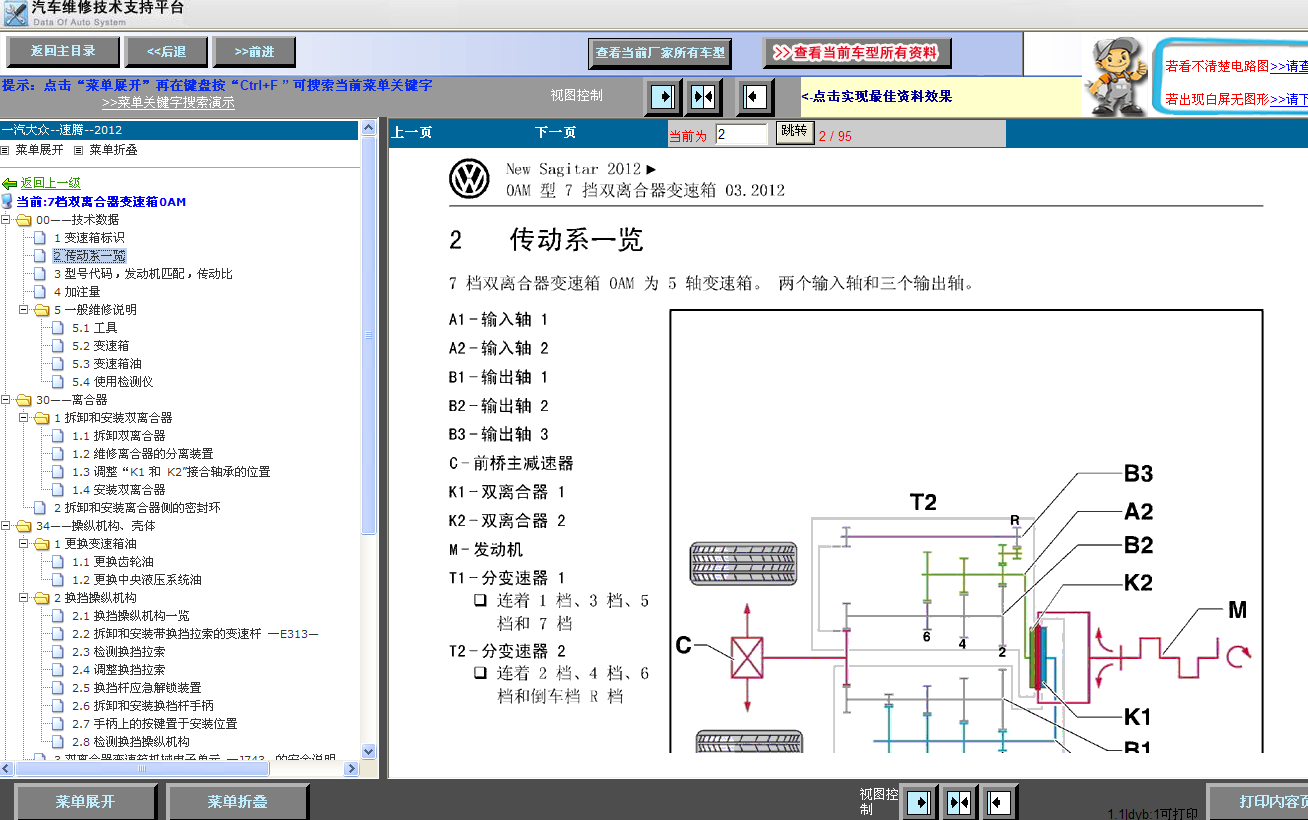This screenshot has height=820, width=1308.
Task: Collapse the 2 换挡操纵机构 node
Action: click(24, 598)
